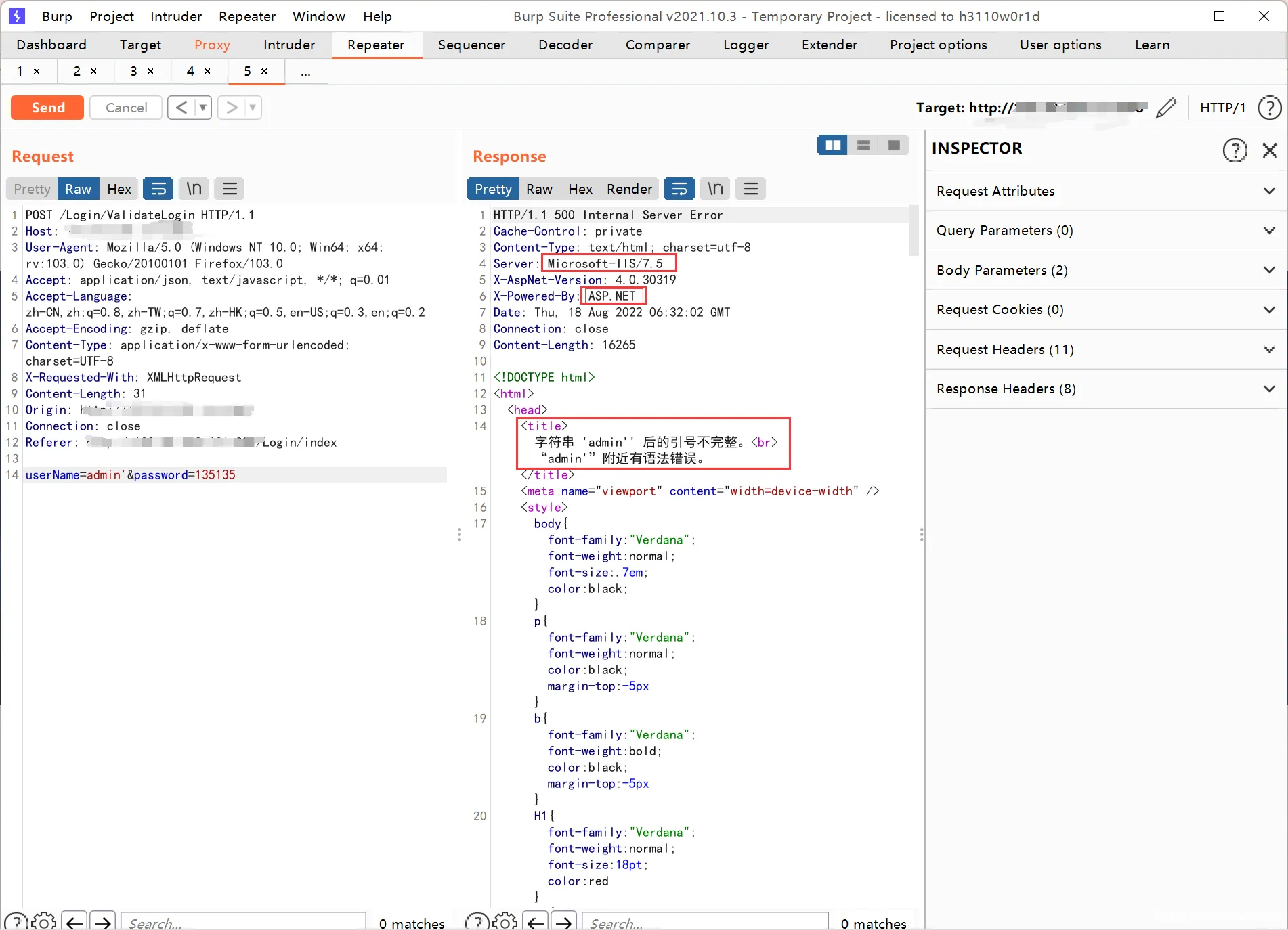Open Repeater help question-mark icon
The height and width of the screenshot is (930, 1288).
(1269, 108)
